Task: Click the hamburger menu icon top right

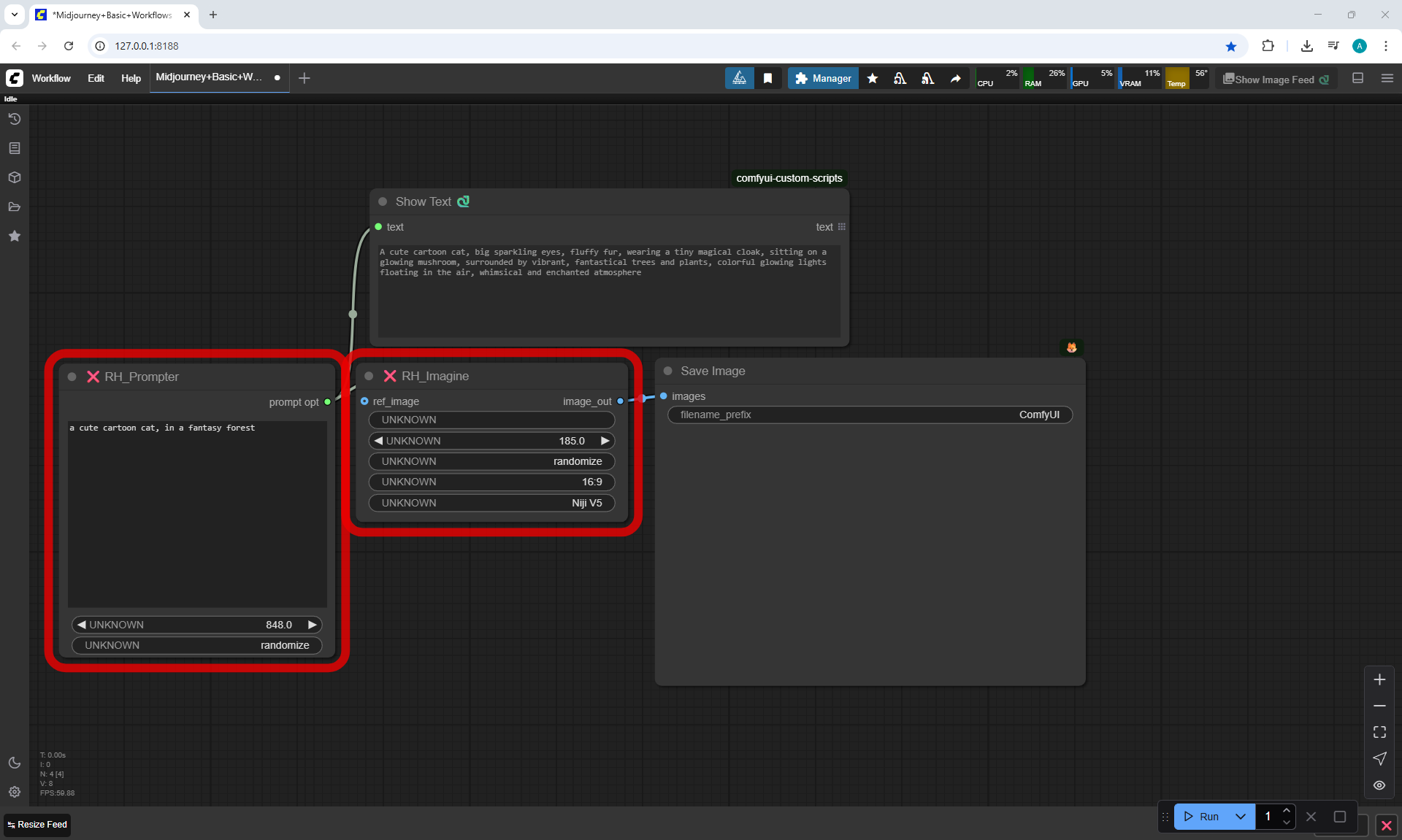Action: pyautogui.click(x=1387, y=78)
